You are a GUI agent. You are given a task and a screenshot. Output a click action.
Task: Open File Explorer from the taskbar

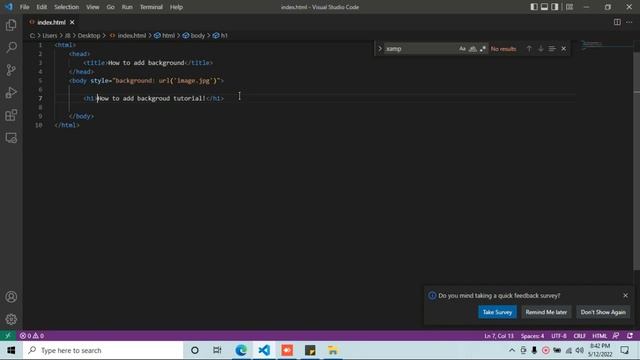(x=333, y=350)
